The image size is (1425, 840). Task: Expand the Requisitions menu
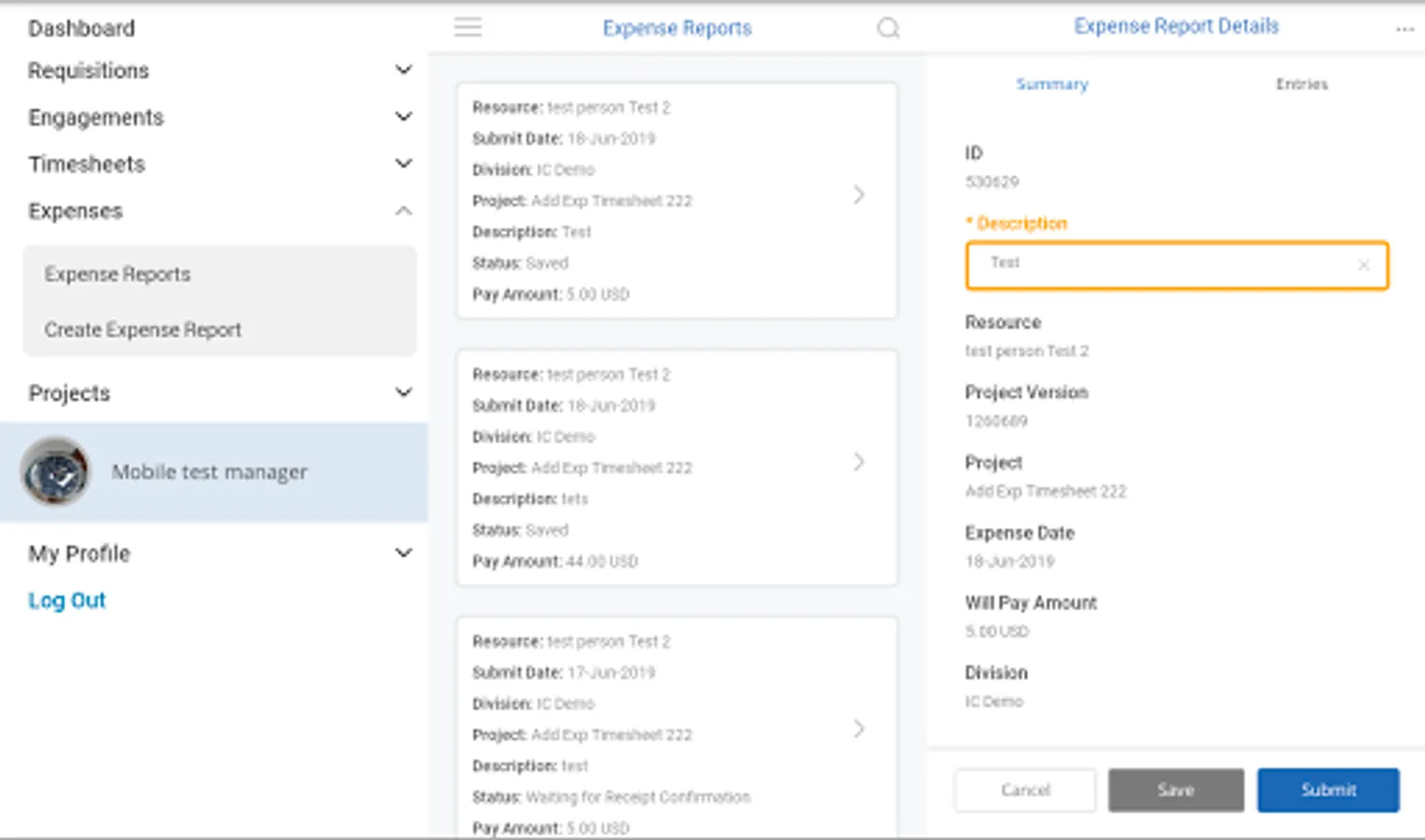(403, 70)
